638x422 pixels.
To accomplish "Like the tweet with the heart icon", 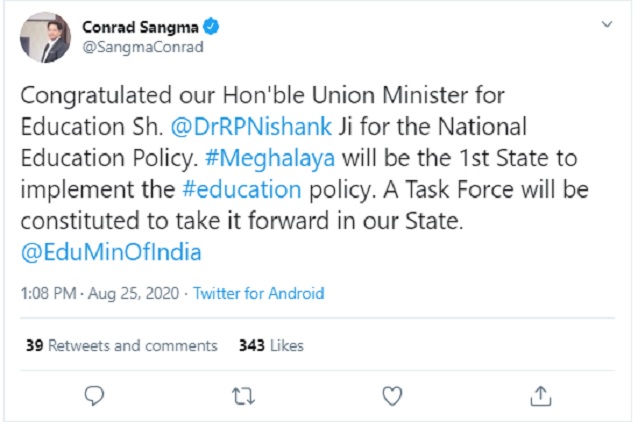I will coord(391,396).
